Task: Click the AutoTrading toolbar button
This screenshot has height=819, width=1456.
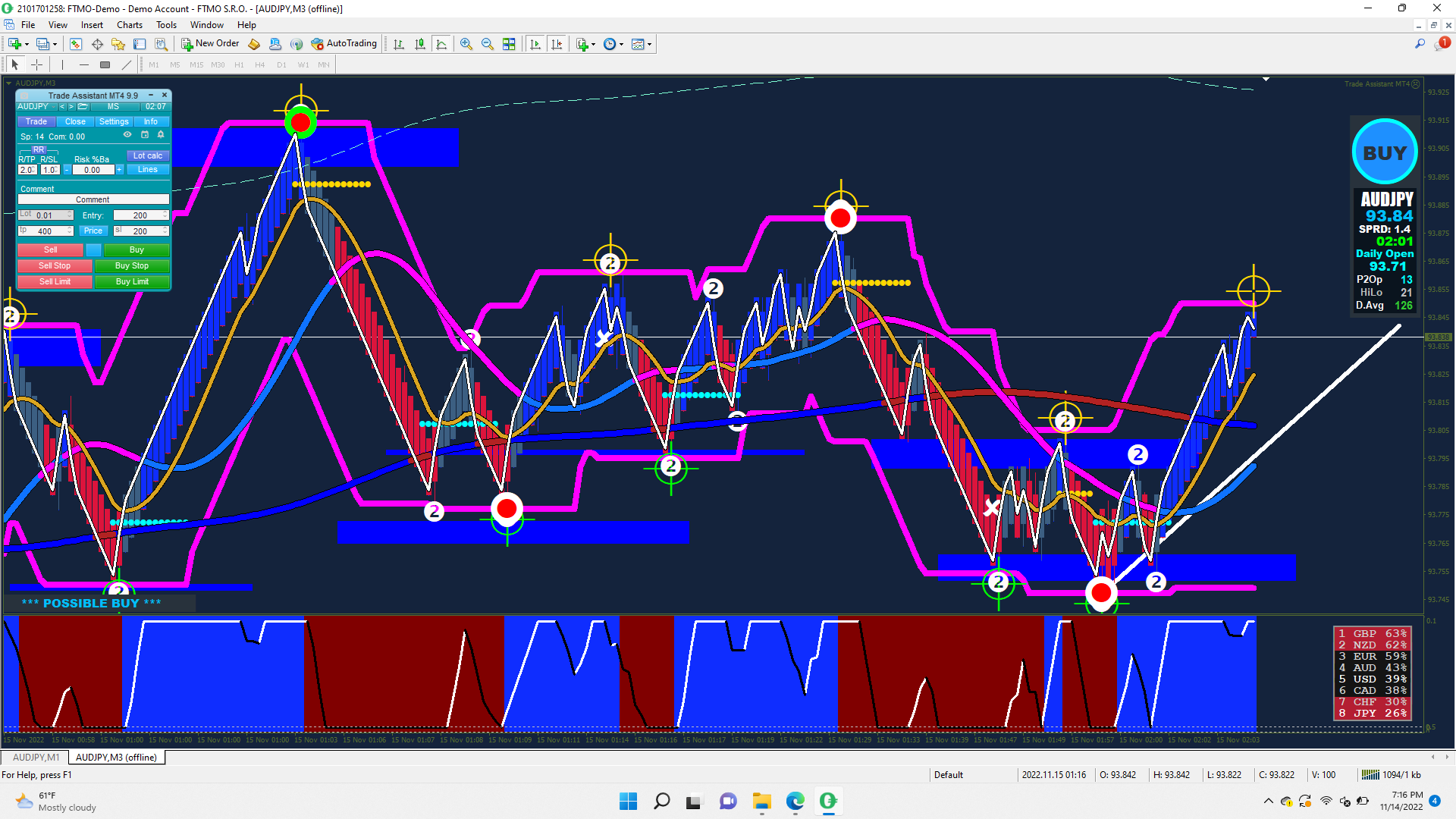Action: 344,44
